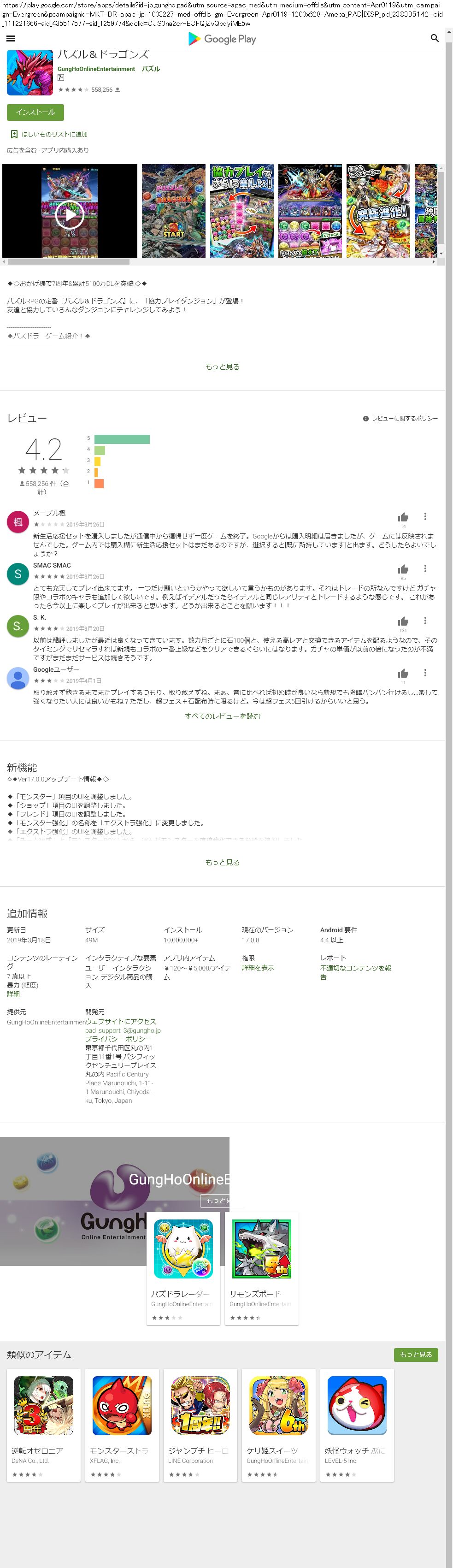Open the モンスターストライク app icon
The width and height of the screenshot is (453, 1568).
pos(122,1405)
